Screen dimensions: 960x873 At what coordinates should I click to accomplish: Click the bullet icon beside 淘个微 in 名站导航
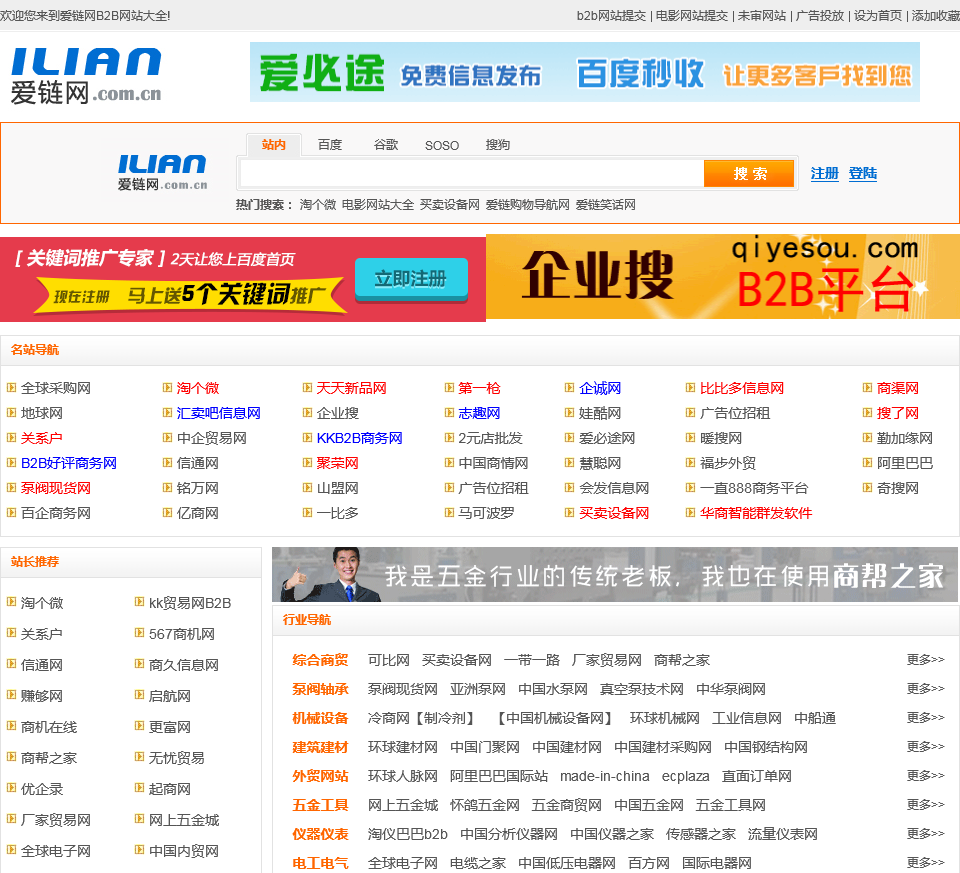(x=167, y=388)
